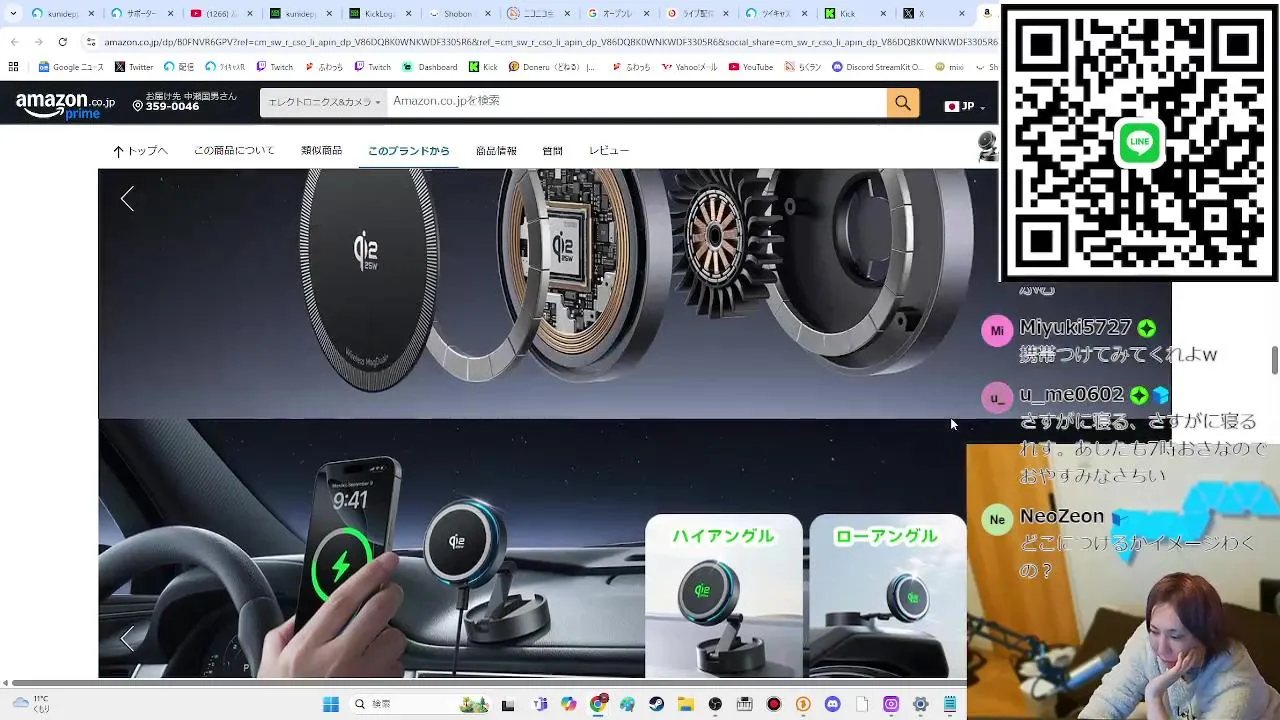Open the bookmarks bar apps grid icon

[x=13, y=67]
